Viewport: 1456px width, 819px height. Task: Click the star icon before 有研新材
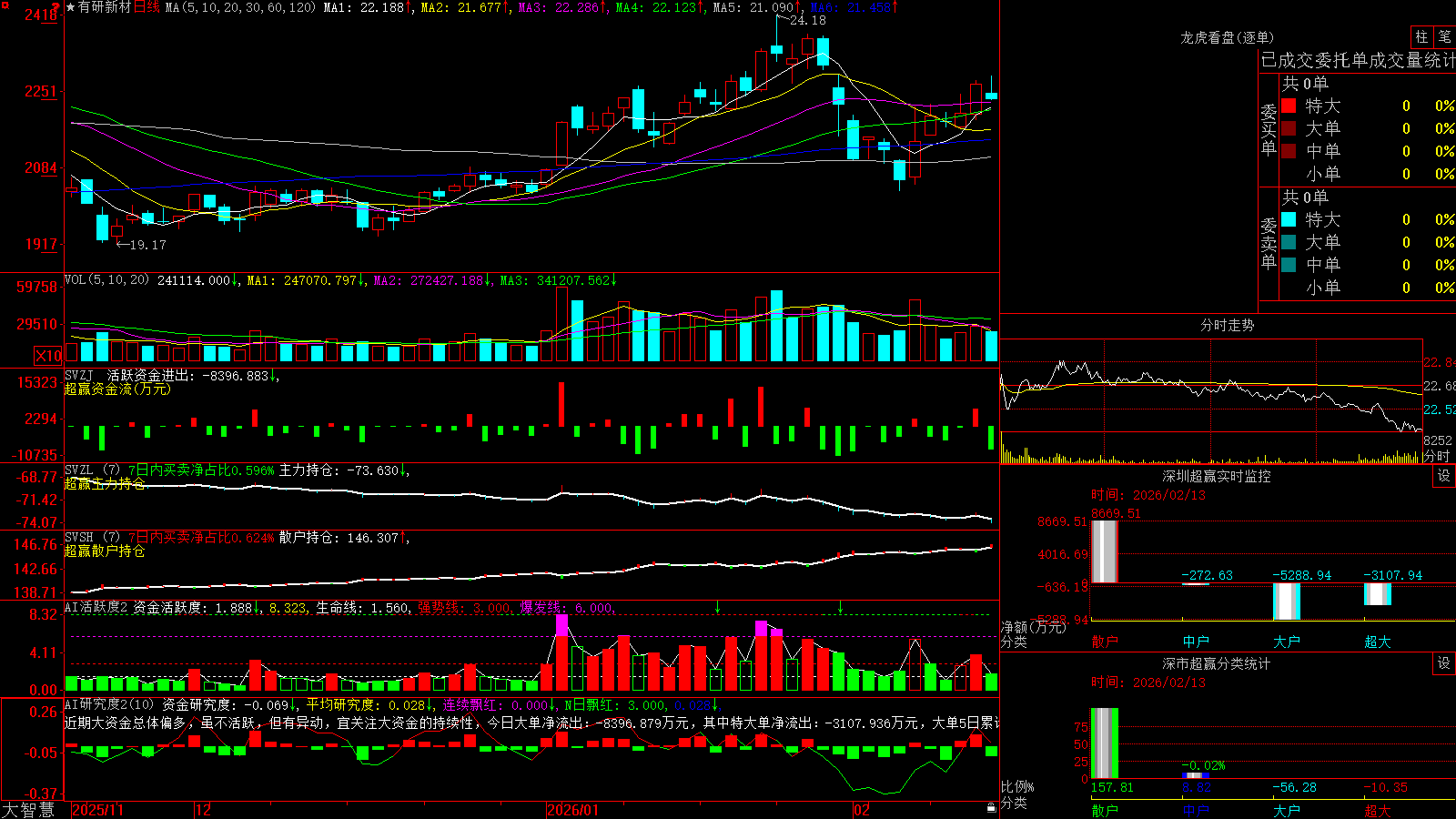70,7
